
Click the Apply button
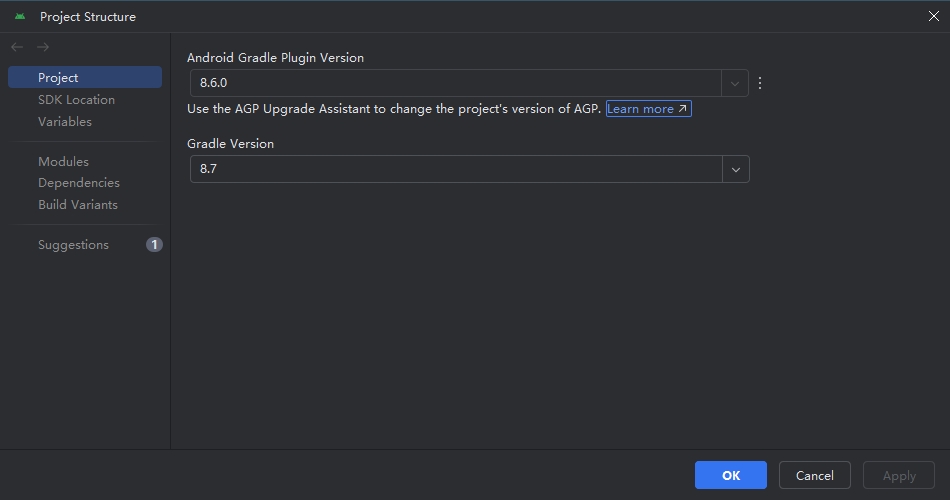[x=899, y=476]
